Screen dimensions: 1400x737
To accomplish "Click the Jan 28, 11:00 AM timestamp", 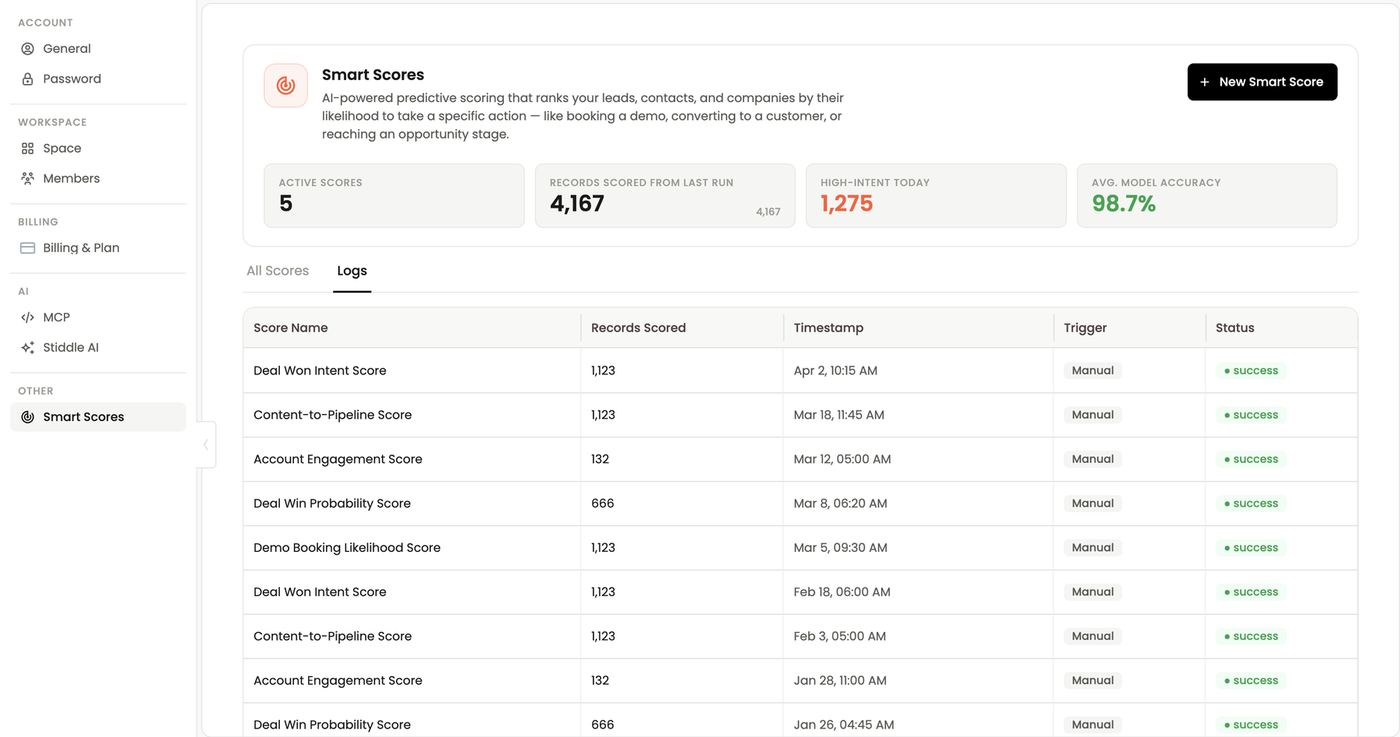I will coord(840,681).
